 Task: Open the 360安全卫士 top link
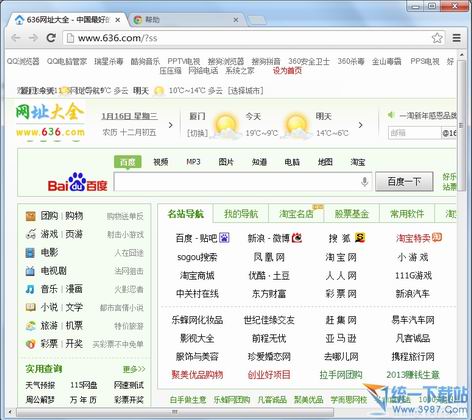pyautogui.click(x=309, y=61)
